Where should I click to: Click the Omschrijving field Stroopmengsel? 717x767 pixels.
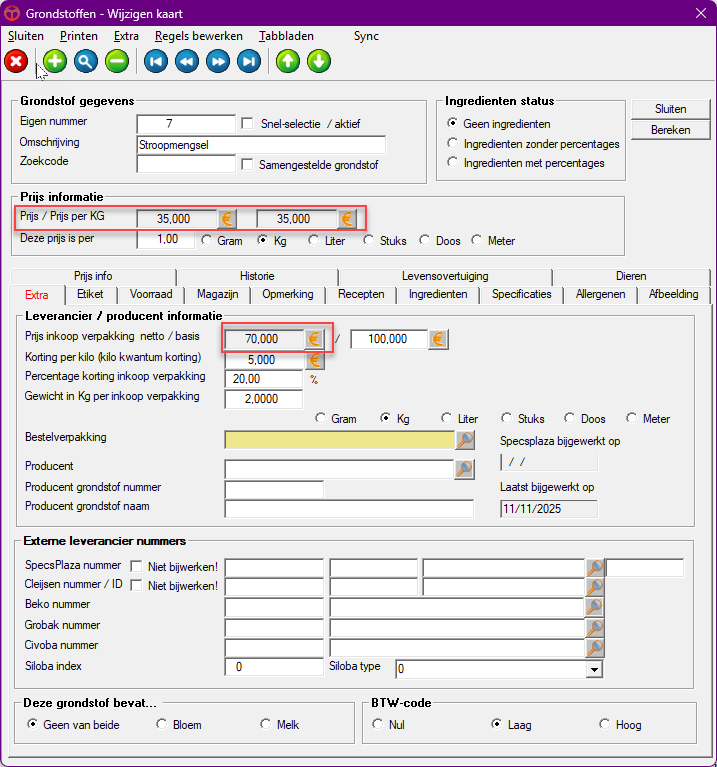(261, 145)
